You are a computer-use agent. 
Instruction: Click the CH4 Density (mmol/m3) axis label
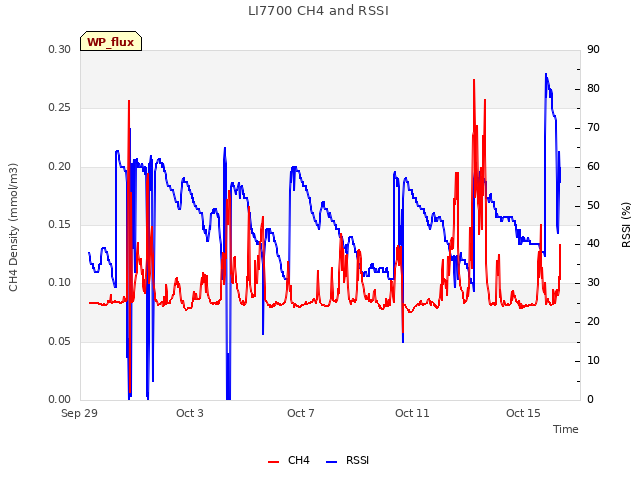(x=13, y=227)
